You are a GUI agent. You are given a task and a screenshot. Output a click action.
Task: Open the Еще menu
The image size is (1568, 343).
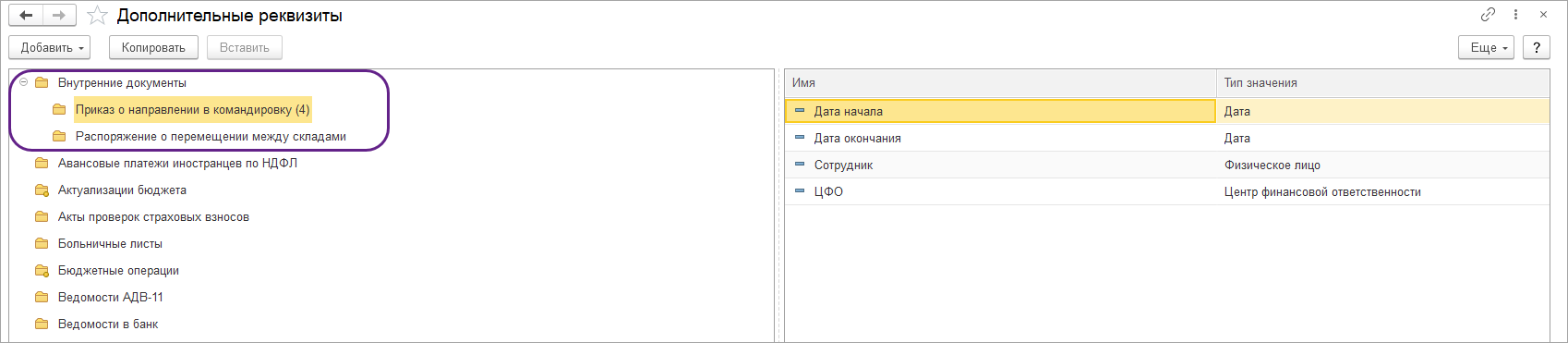(1487, 47)
